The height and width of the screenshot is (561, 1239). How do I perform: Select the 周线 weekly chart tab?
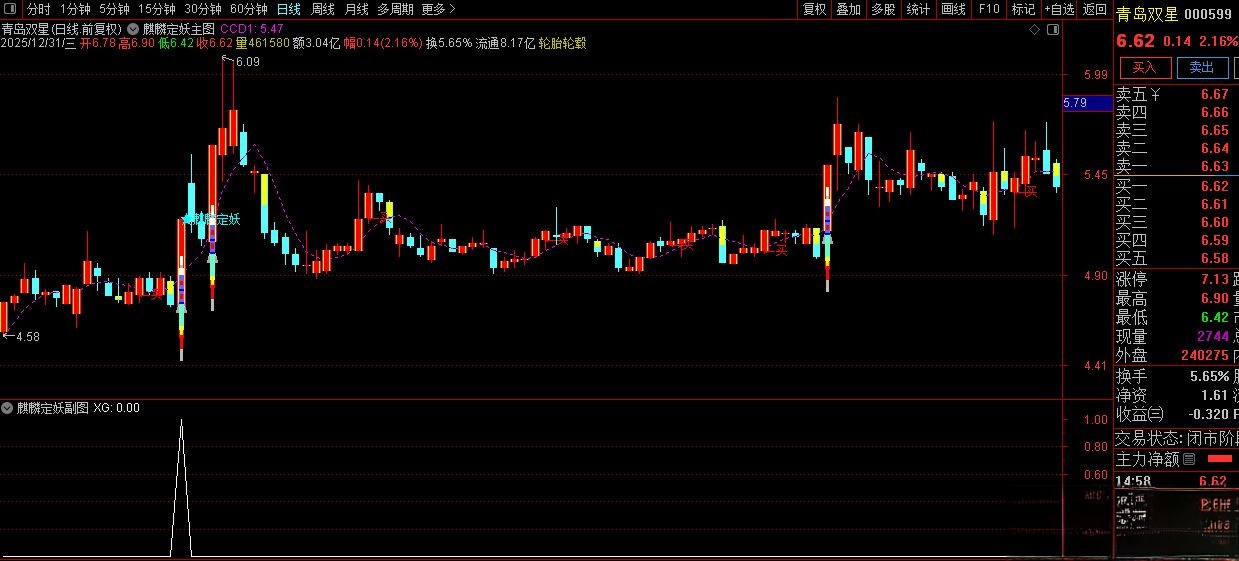[x=322, y=9]
